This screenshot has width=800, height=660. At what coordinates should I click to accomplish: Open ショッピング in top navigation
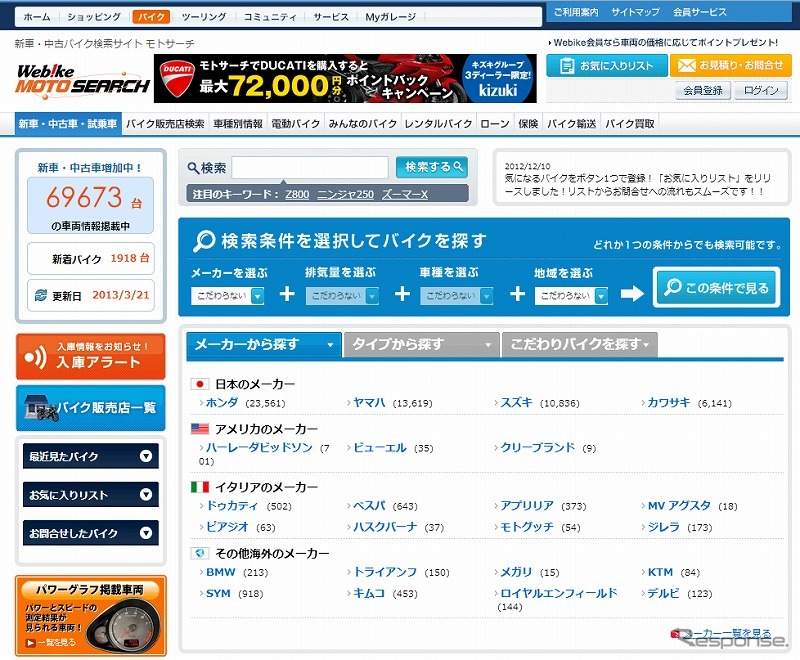pyautogui.click(x=94, y=17)
